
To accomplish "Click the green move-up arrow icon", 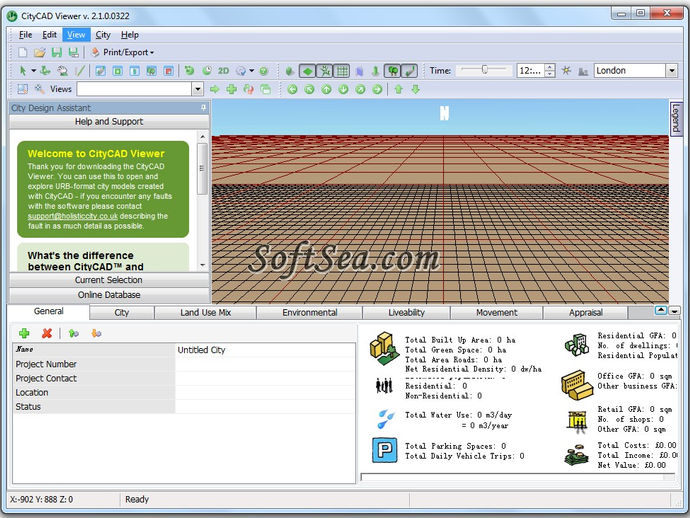I will [399, 89].
